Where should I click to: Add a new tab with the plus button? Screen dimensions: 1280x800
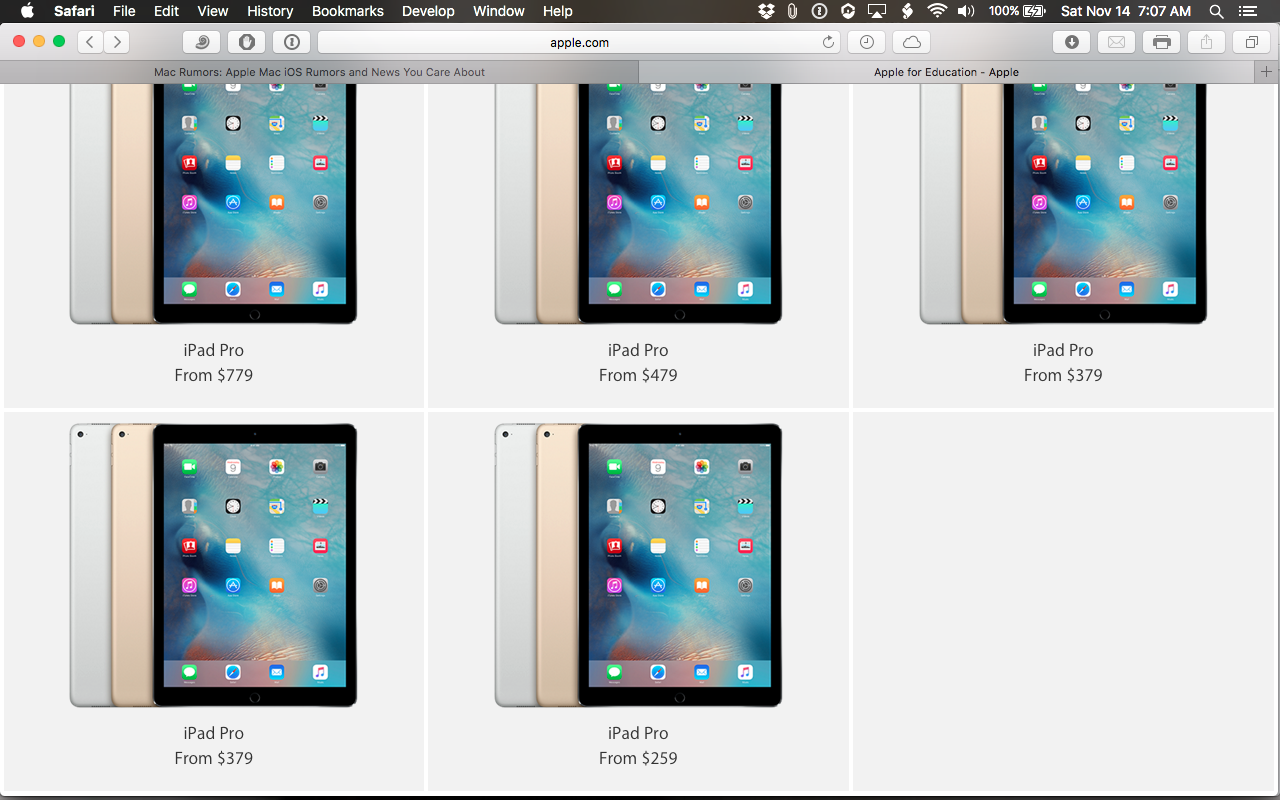[x=1266, y=72]
